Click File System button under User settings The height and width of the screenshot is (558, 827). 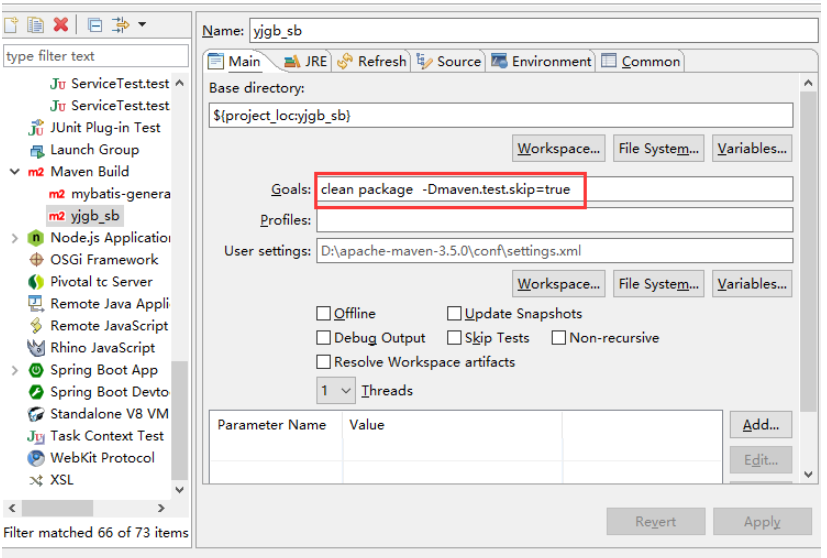click(x=659, y=284)
